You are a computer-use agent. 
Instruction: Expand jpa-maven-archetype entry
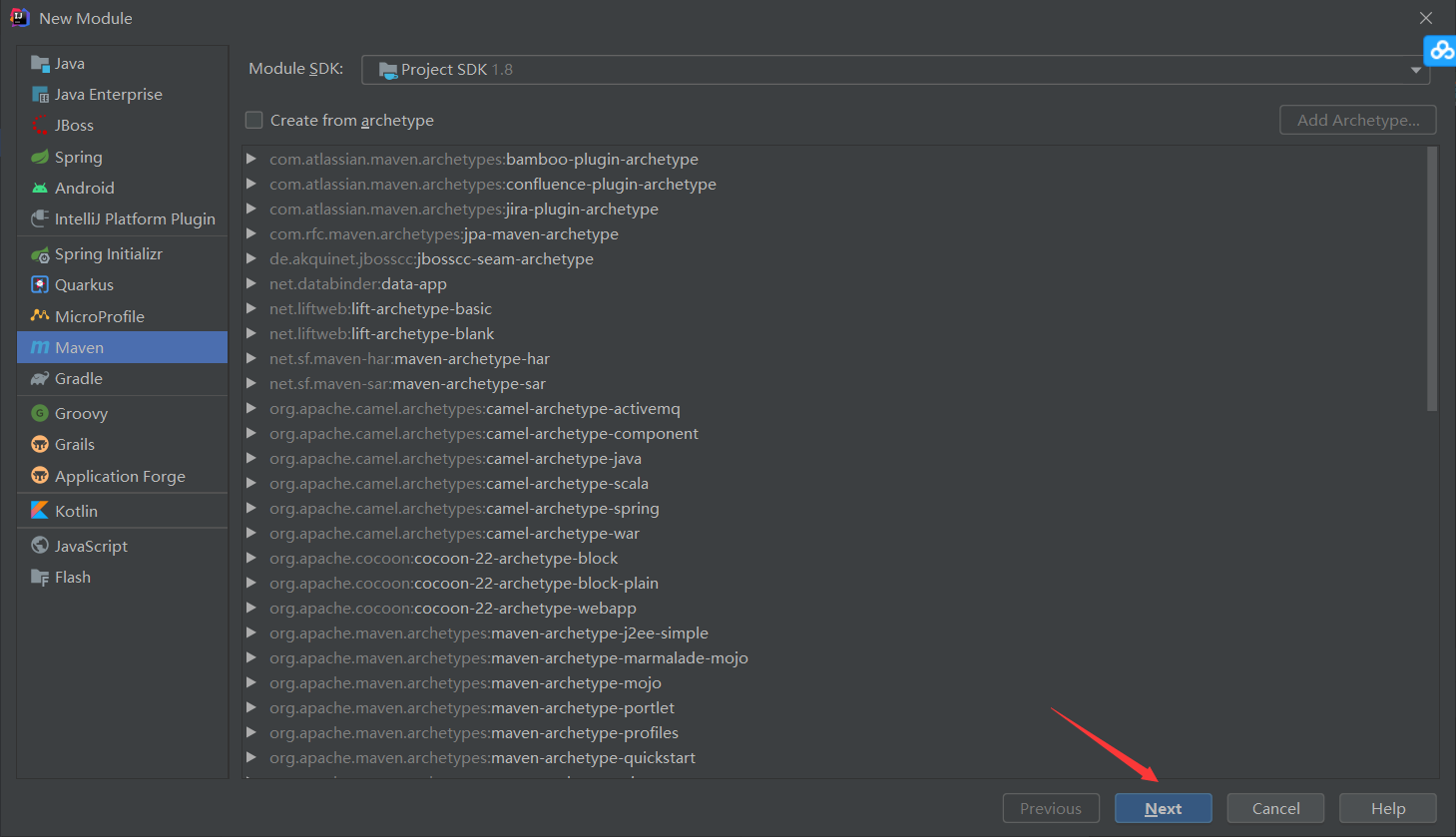click(251, 233)
